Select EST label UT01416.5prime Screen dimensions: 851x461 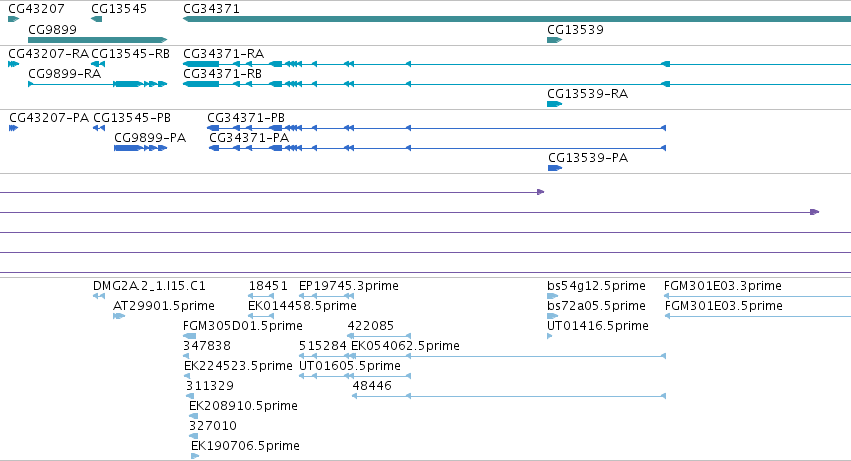click(x=598, y=326)
